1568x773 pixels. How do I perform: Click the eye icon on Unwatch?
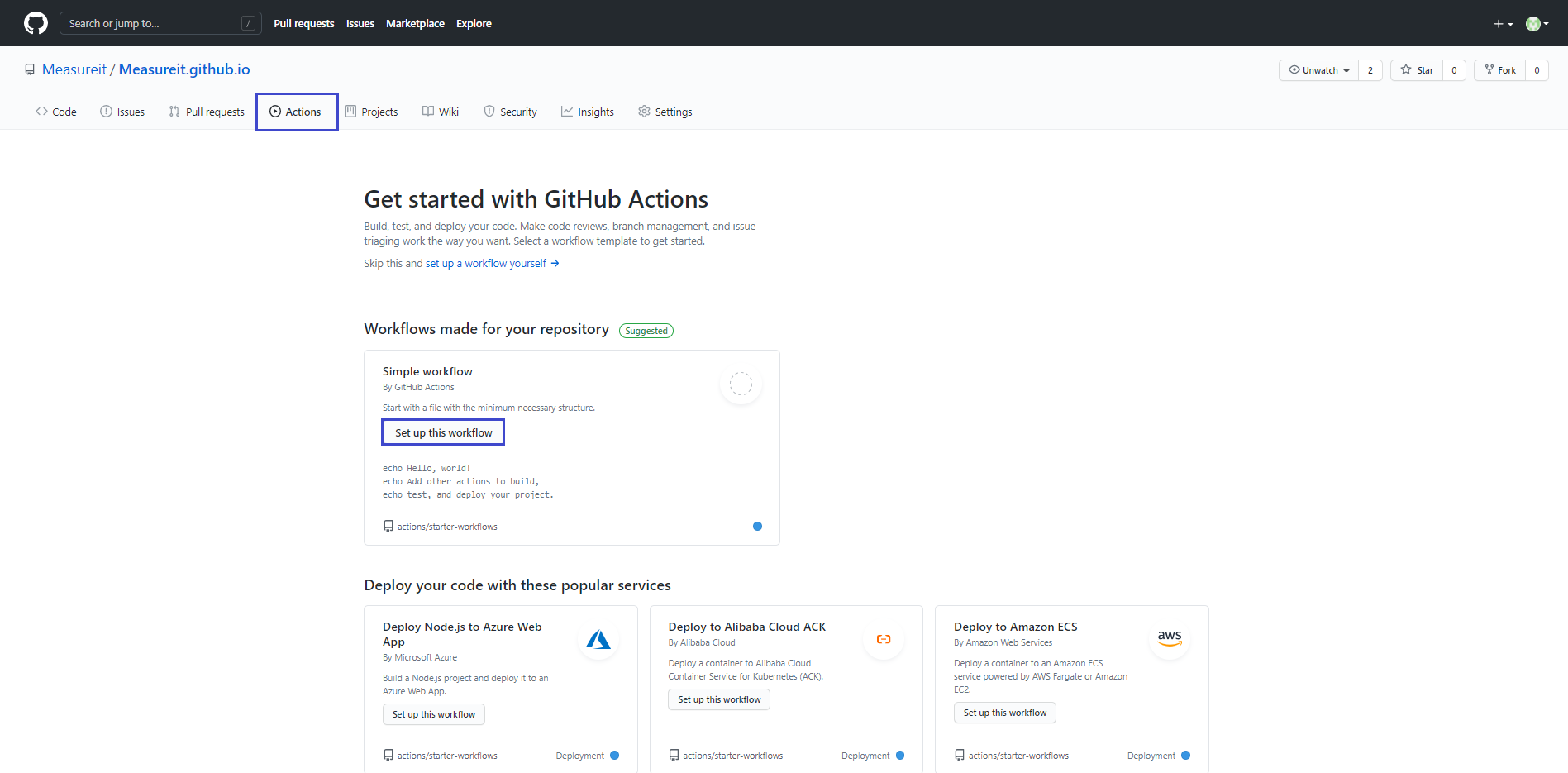1294,70
